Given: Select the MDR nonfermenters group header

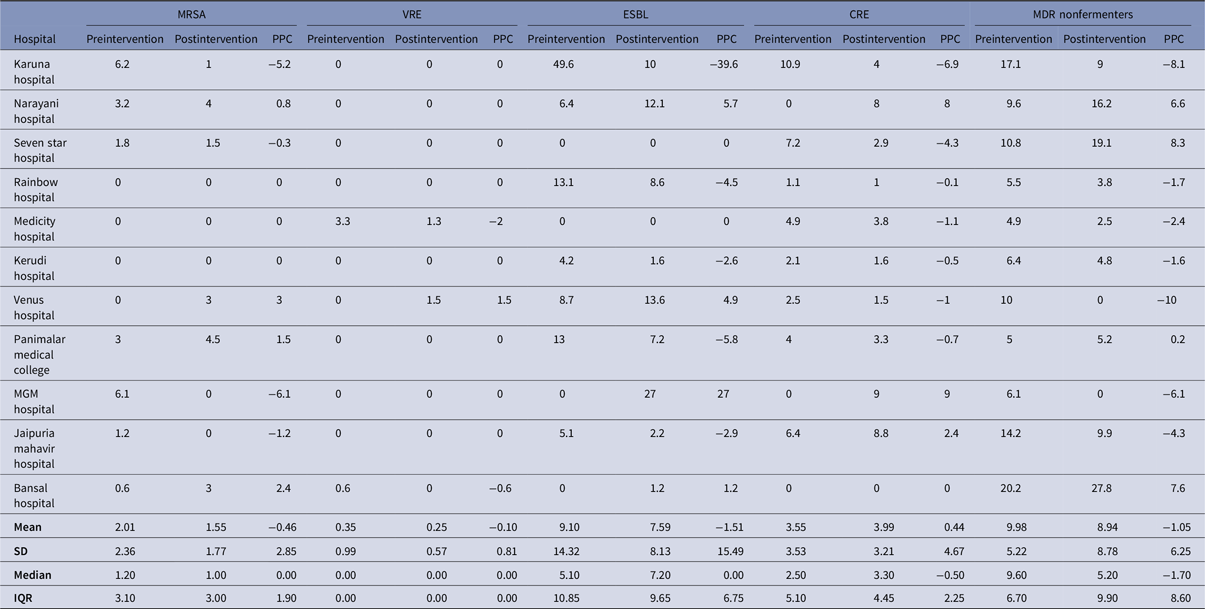Looking at the screenshot, I should (x=1083, y=15).
